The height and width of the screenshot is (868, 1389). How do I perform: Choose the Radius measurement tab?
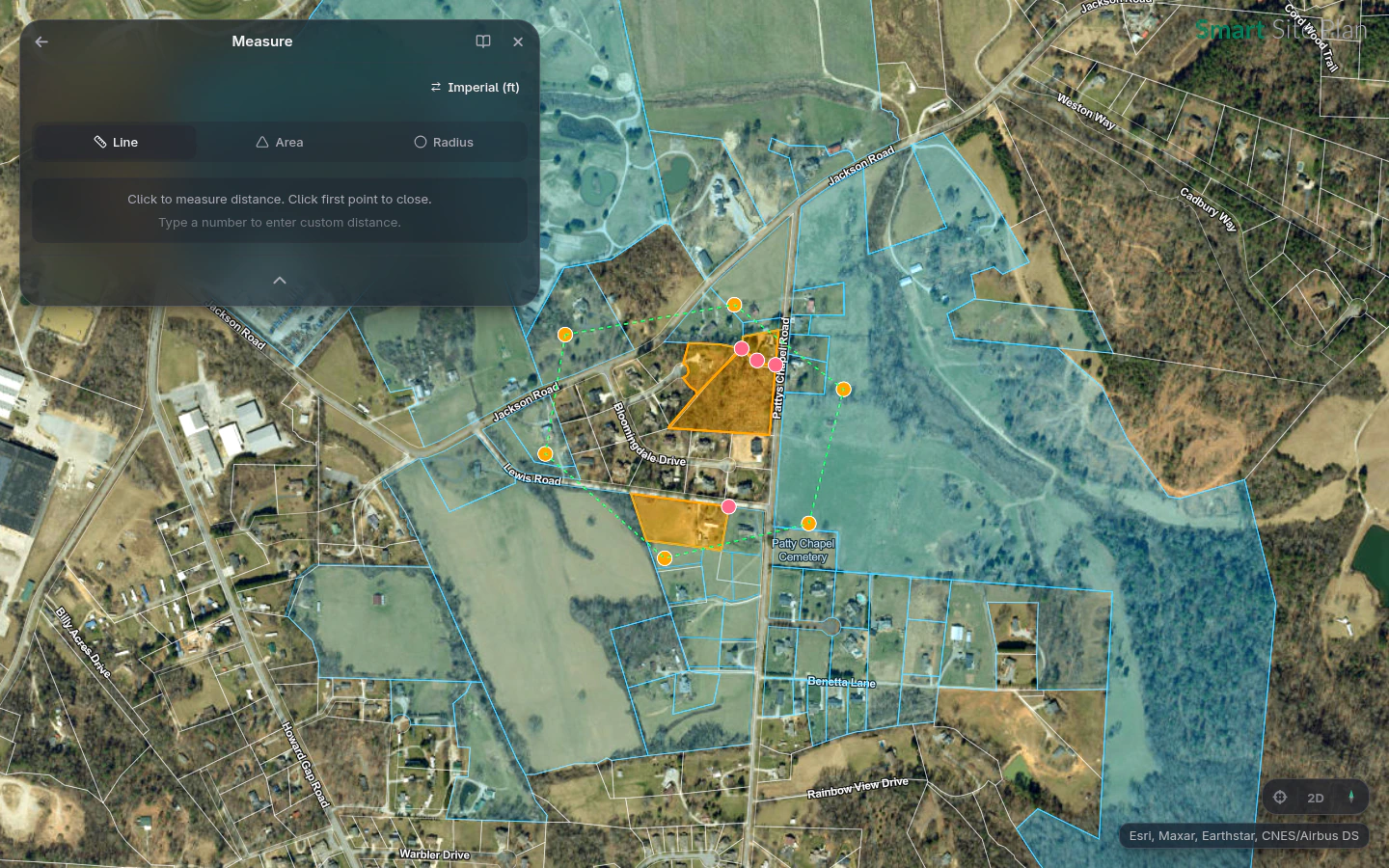point(444,142)
